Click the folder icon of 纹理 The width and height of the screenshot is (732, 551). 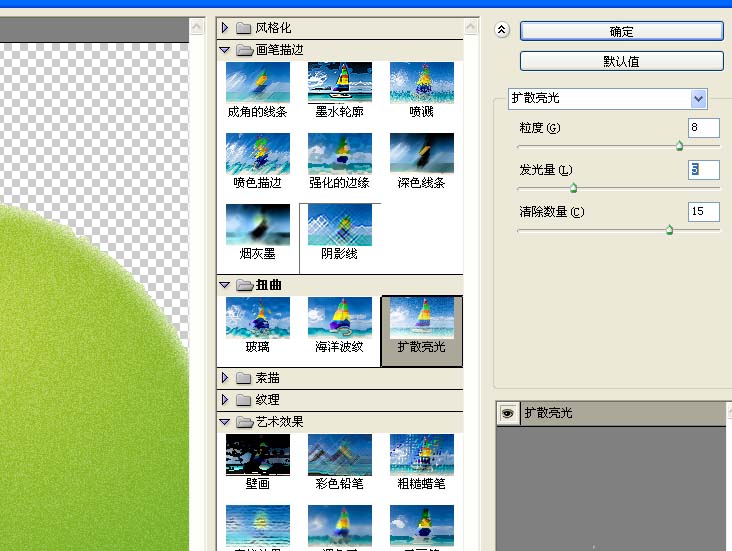pyautogui.click(x=243, y=400)
